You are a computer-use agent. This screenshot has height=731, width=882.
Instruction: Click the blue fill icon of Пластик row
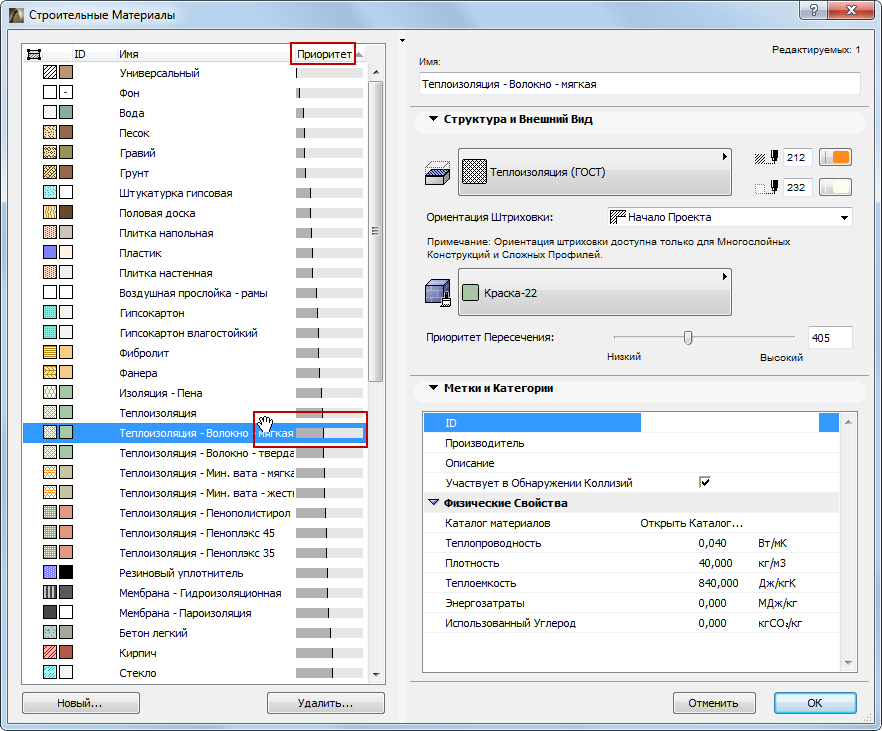(x=50, y=252)
